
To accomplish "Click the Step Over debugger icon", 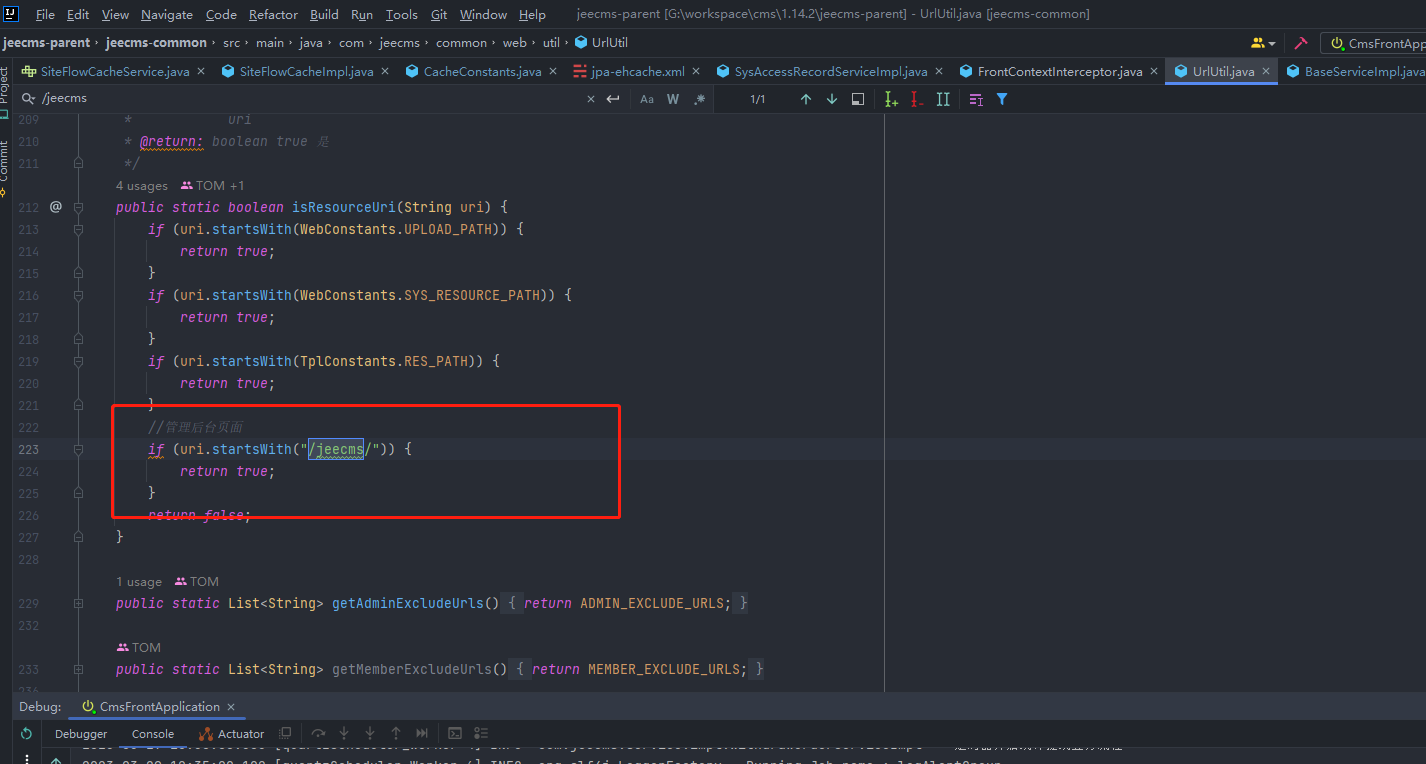I will pyautogui.click(x=318, y=734).
